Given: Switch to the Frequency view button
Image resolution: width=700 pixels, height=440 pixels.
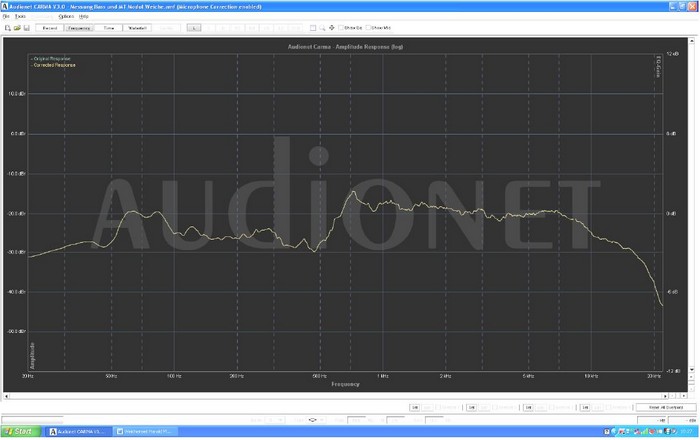Looking at the screenshot, I should (x=79, y=28).
